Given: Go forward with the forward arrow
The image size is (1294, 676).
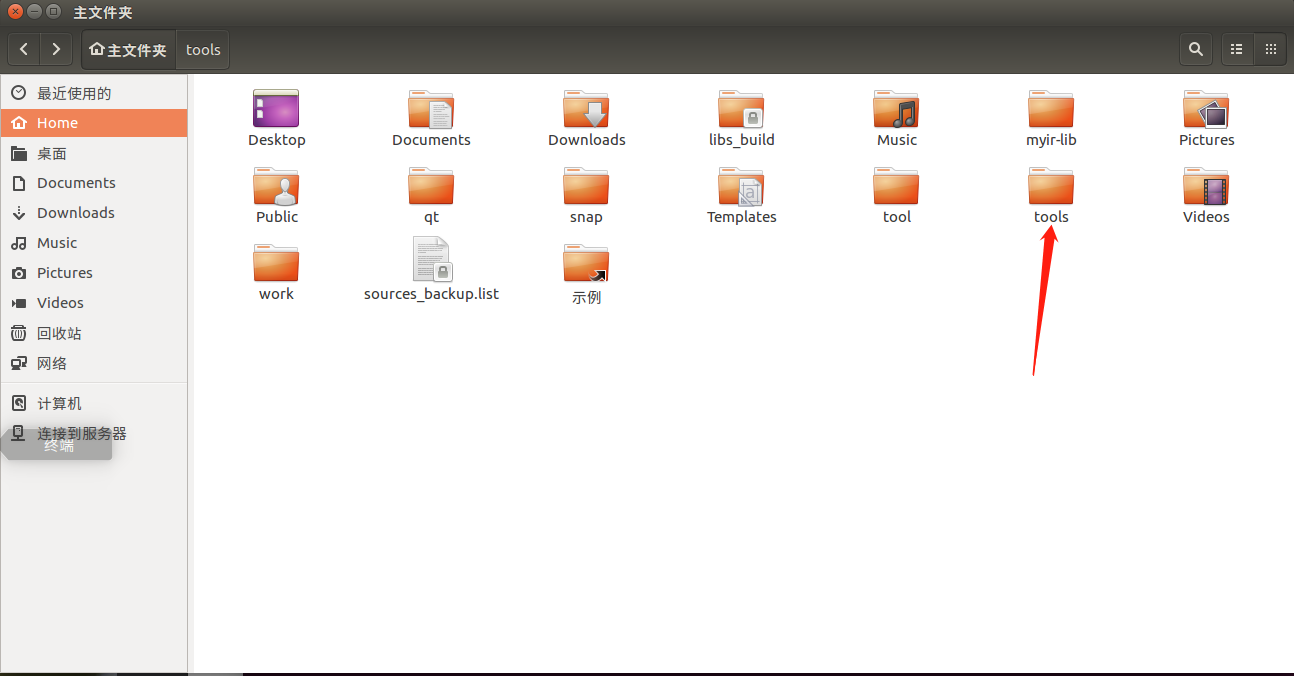Looking at the screenshot, I should [56, 49].
